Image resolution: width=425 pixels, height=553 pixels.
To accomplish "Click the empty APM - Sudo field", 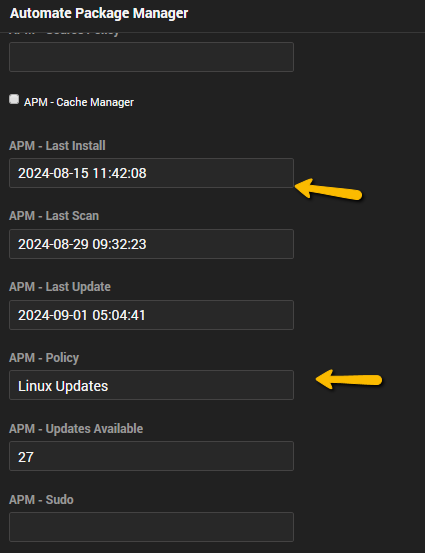I will pyautogui.click(x=151, y=527).
